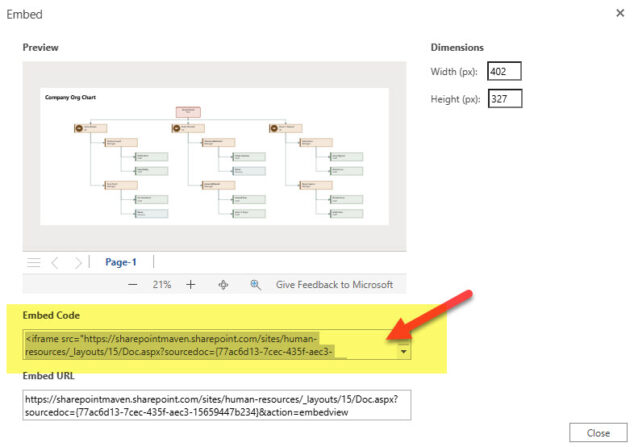Zoom out with the minus icon
This screenshot has width=634, height=447.
pos(133,285)
